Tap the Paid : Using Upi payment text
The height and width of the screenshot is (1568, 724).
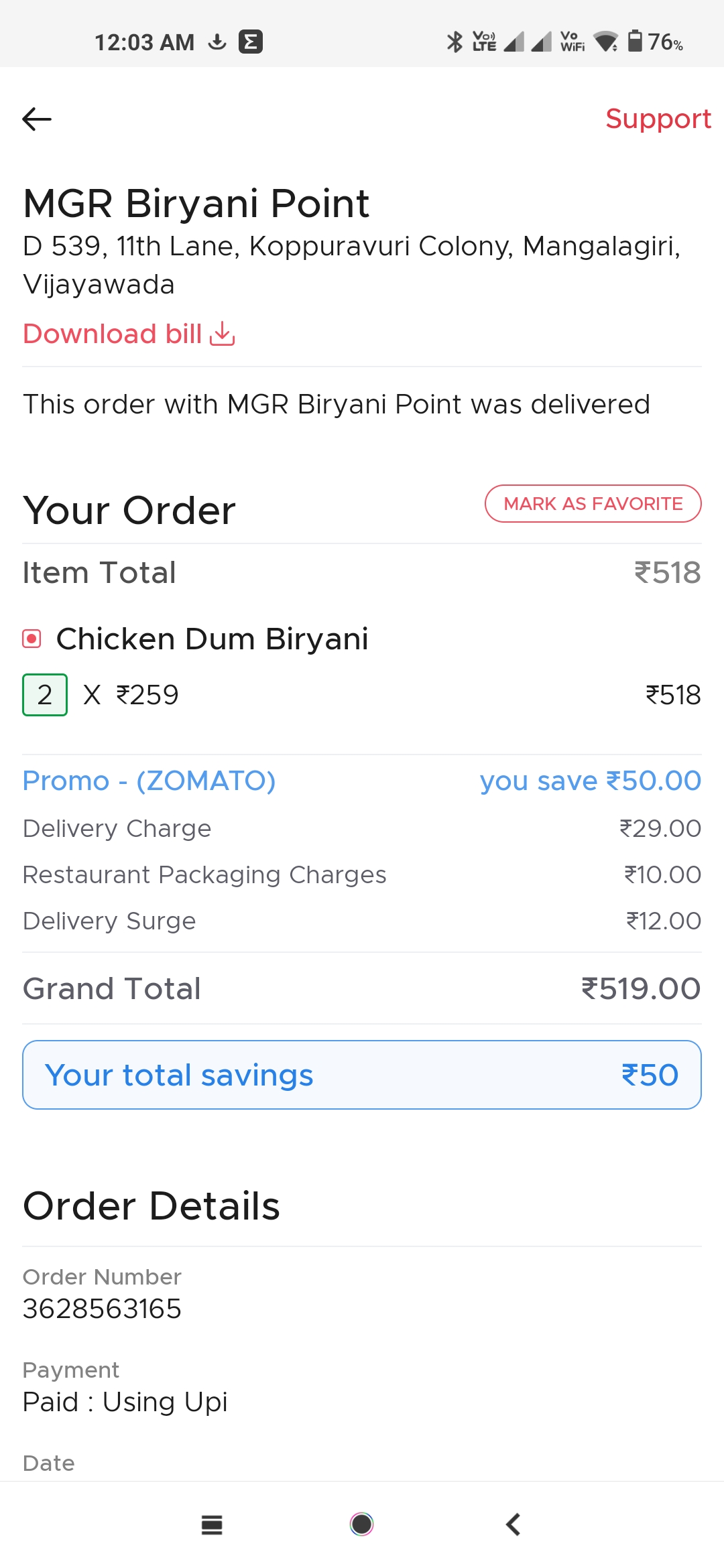click(x=125, y=1402)
